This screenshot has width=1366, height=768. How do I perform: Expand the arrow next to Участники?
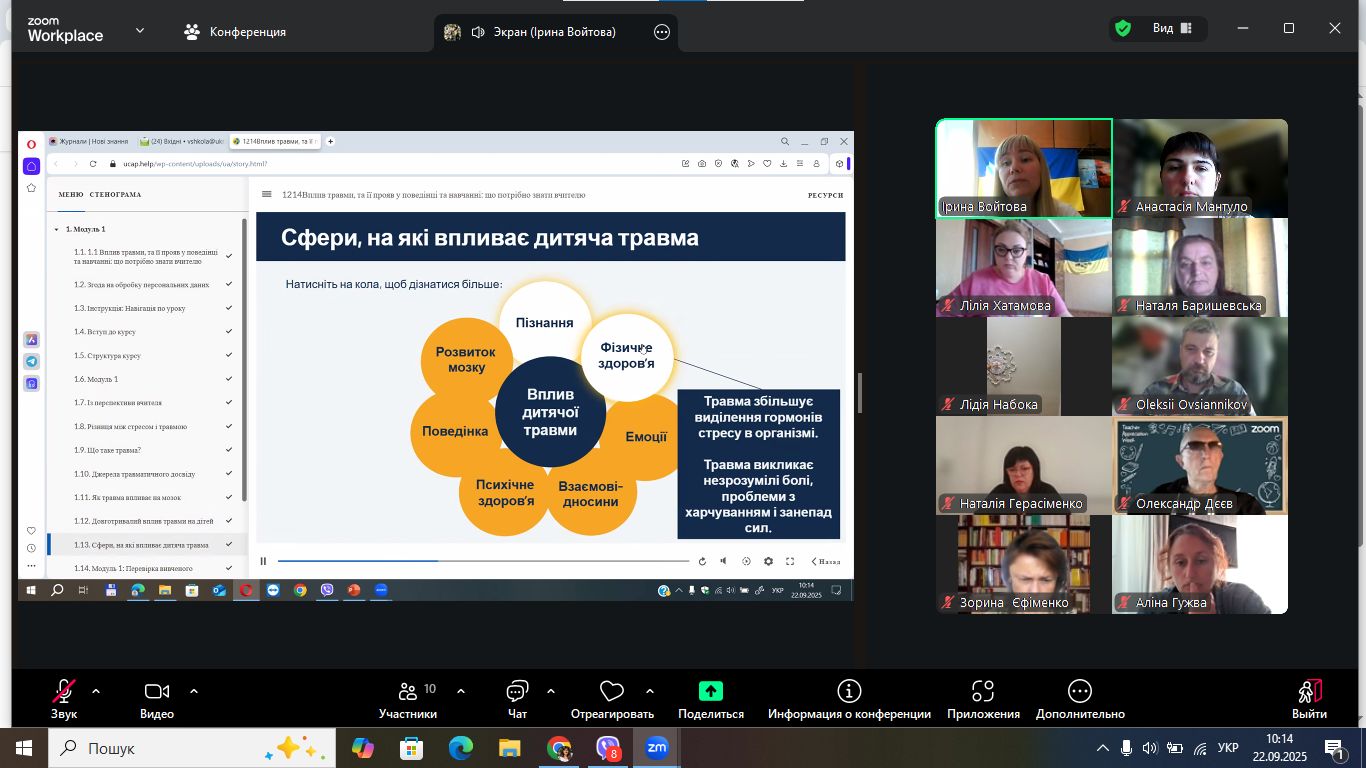[x=461, y=691]
